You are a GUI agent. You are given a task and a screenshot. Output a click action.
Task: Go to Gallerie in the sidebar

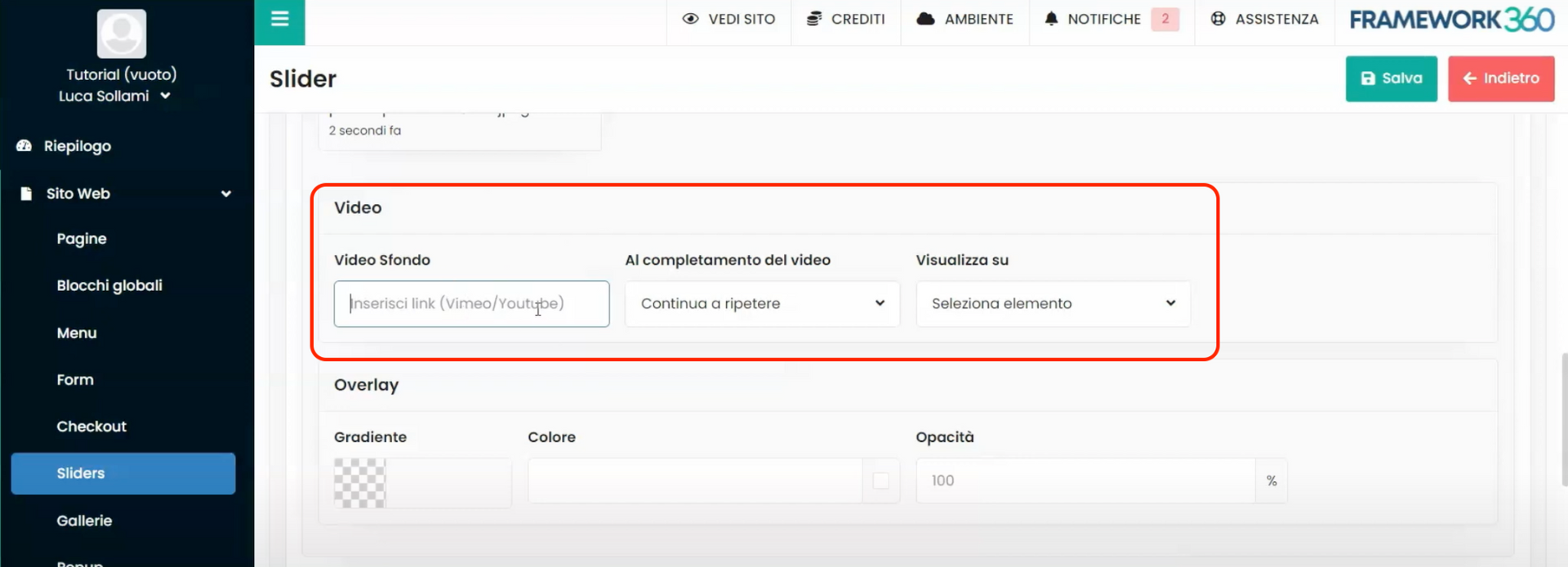[84, 520]
